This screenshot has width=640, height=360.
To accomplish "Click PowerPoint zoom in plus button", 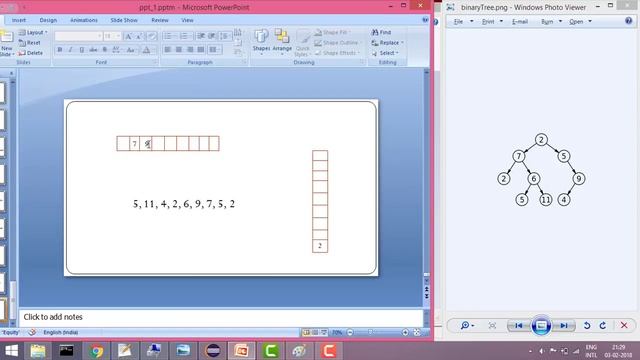I will (405, 333).
